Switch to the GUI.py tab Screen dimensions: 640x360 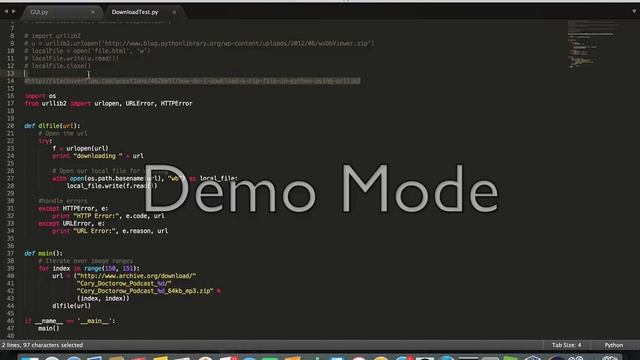40,12
